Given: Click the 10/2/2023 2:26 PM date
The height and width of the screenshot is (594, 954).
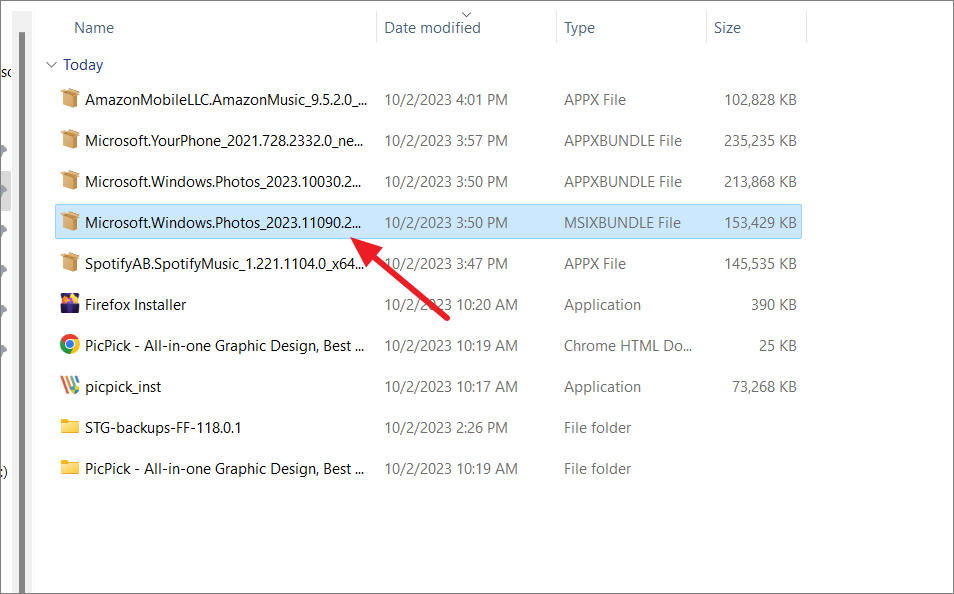Looking at the screenshot, I should pyautogui.click(x=446, y=428).
